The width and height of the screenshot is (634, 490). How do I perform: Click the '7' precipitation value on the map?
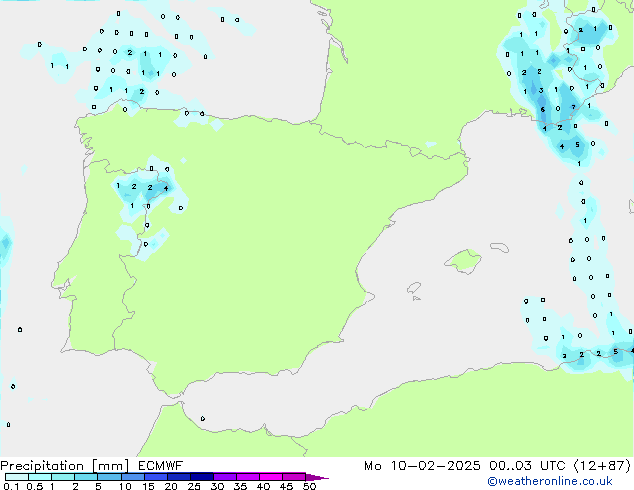click(573, 107)
